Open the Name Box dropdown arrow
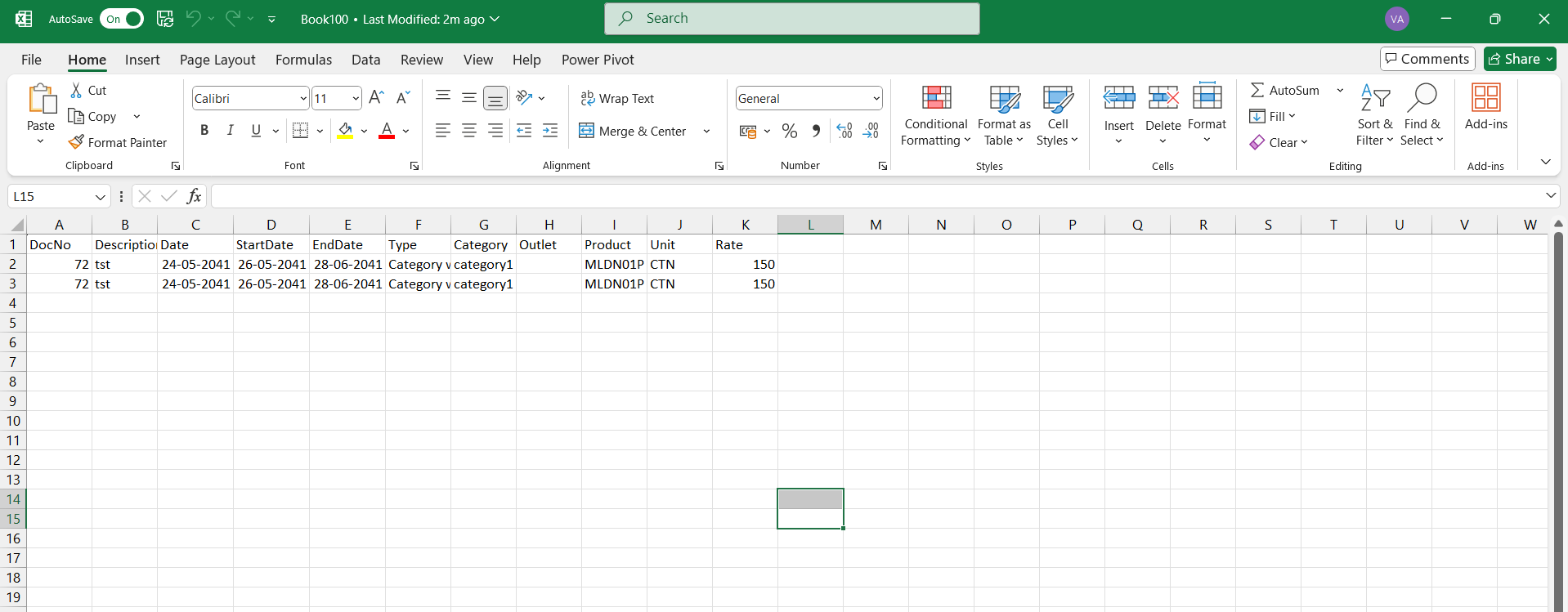Viewport: 1568px width, 612px height. click(x=100, y=197)
